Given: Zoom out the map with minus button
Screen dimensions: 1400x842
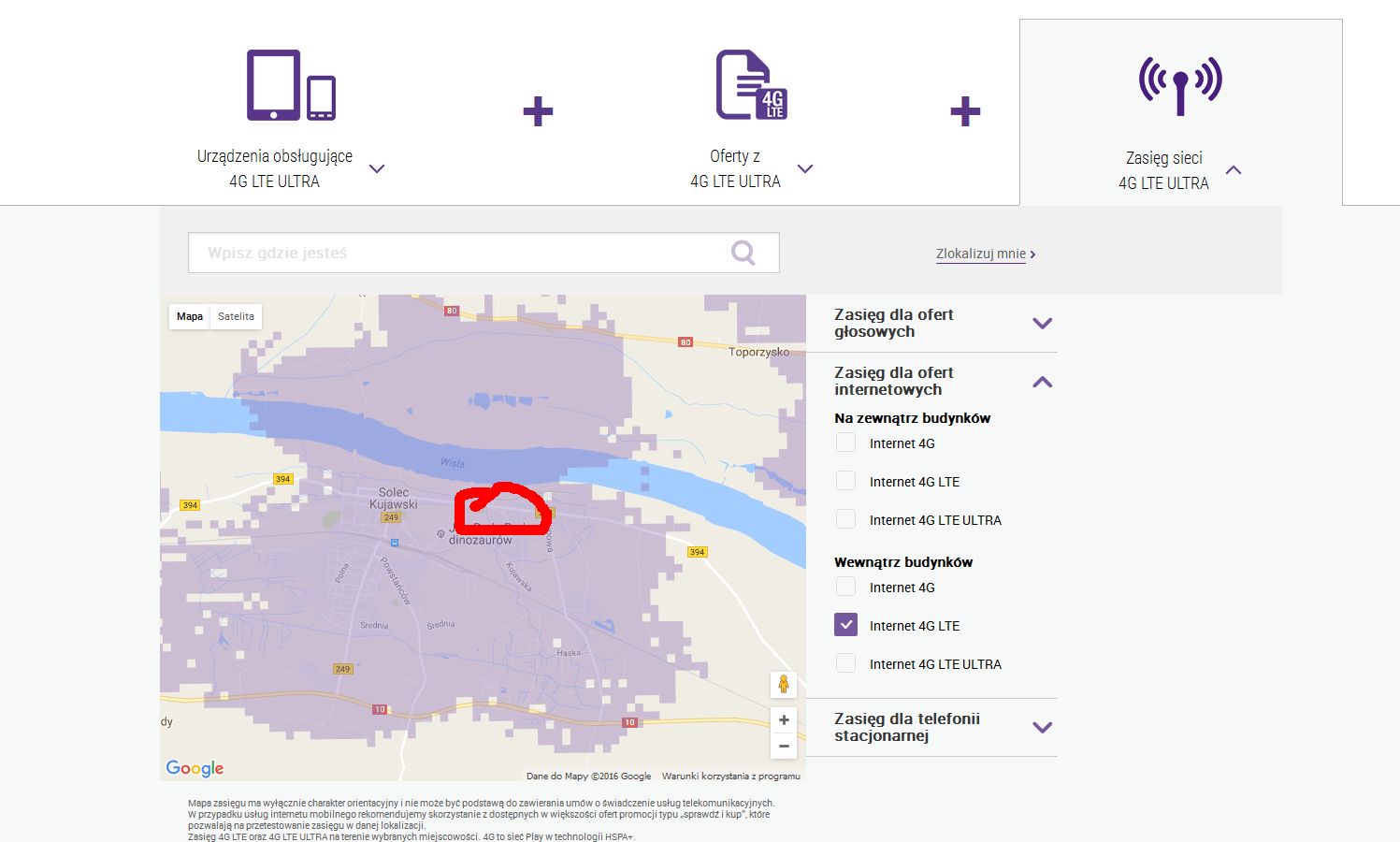Looking at the screenshot, I should click(784, 746).
